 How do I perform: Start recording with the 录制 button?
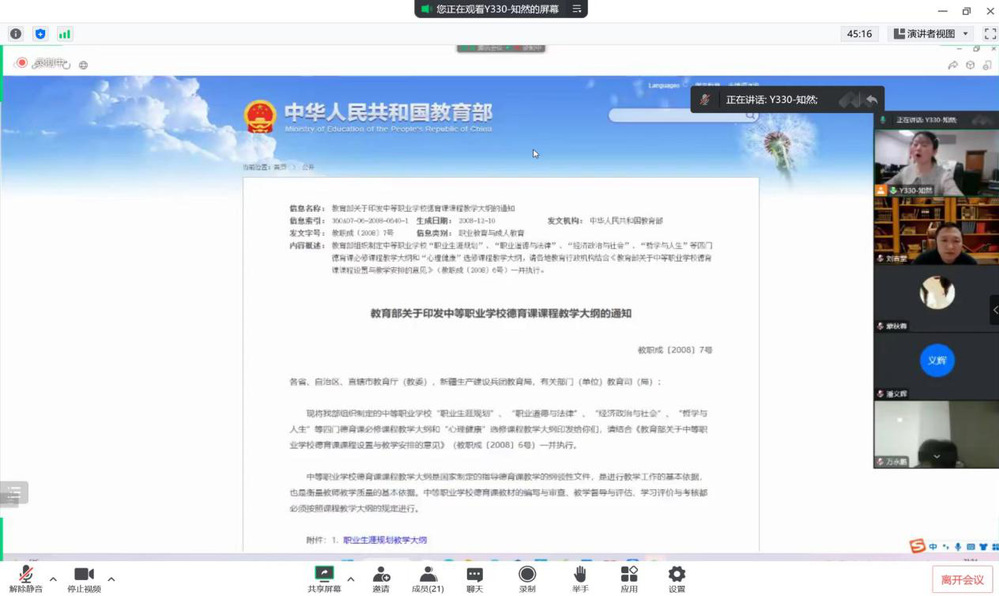[x=527, y=576]
